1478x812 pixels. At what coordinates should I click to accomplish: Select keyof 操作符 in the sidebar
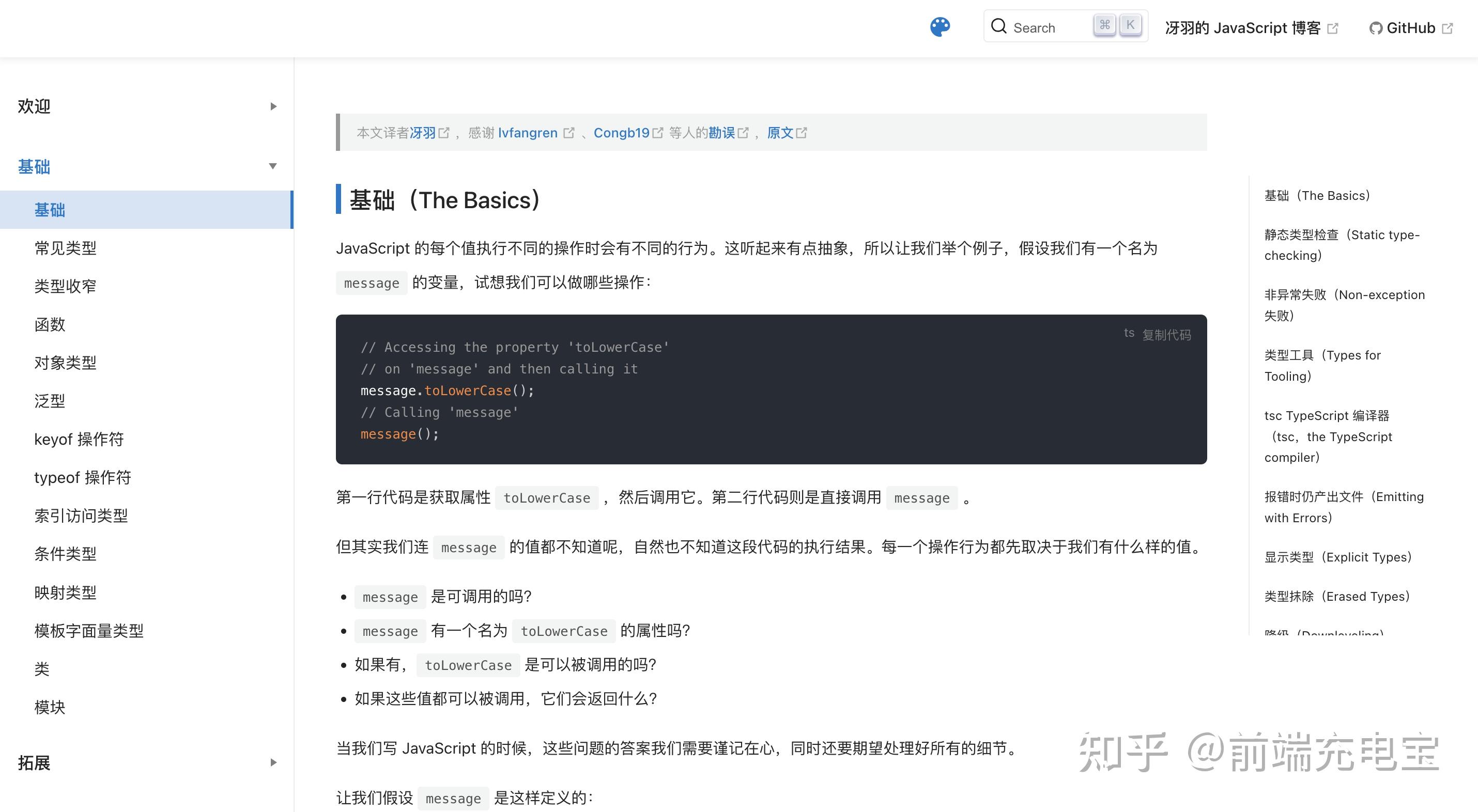click(80, 439)
